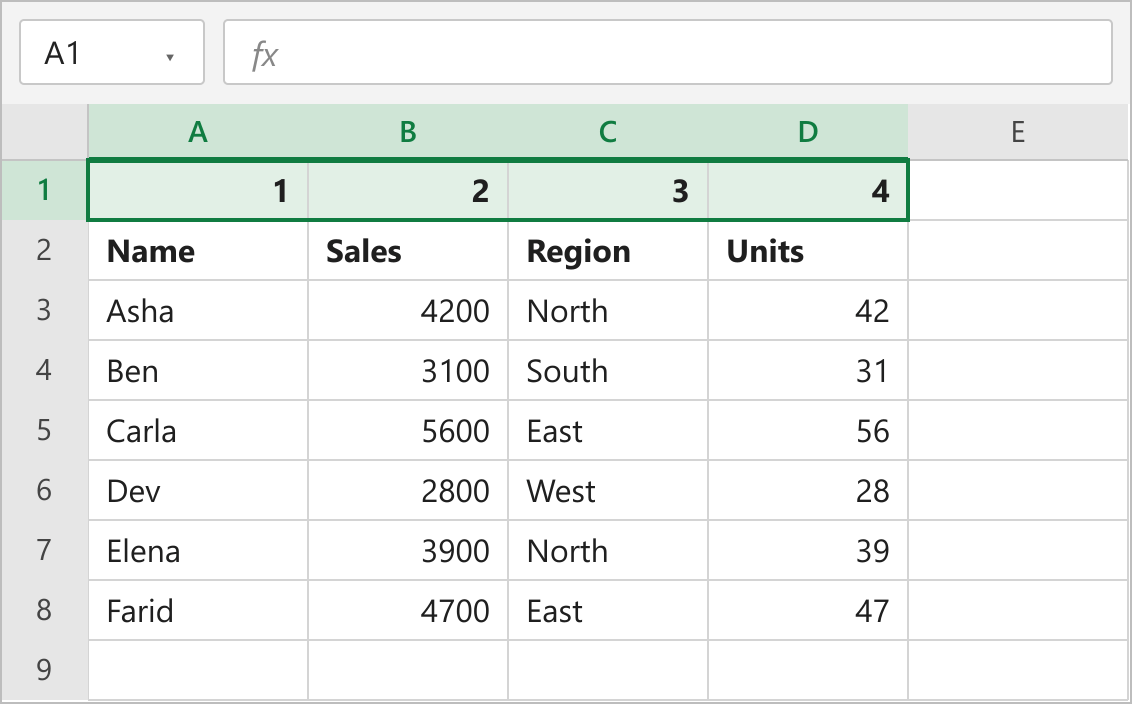
Task: Click cell A1 containing bold 1
Action: [x=198, y=190]
